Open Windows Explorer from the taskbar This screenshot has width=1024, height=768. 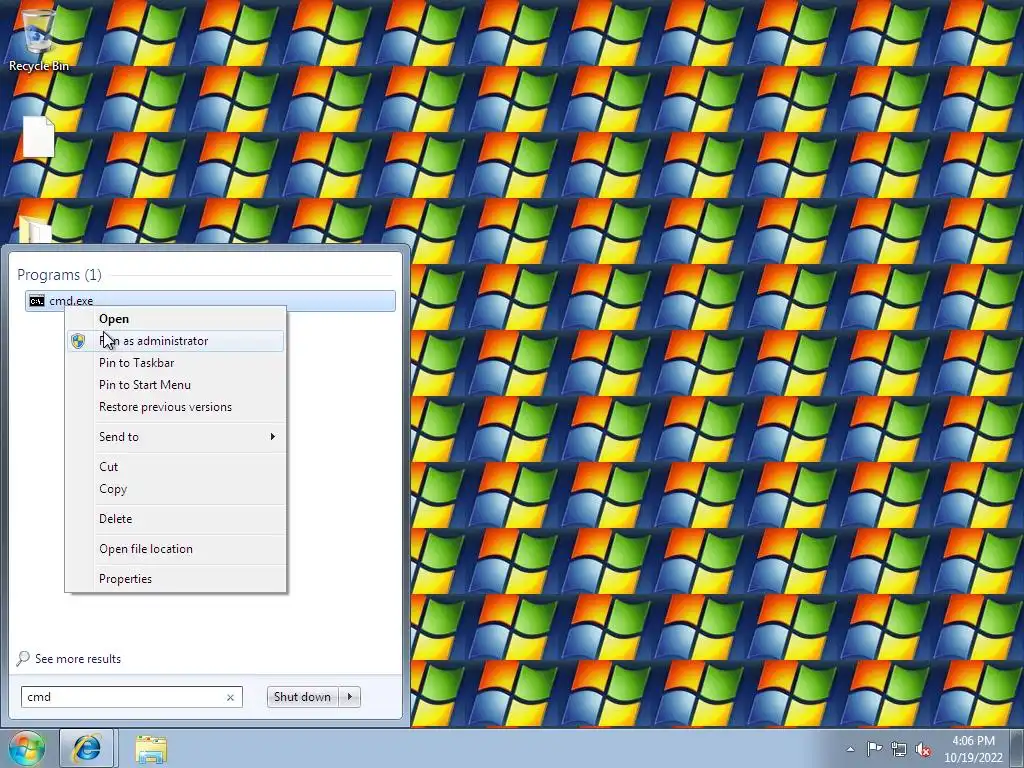[x=151, y=749]
